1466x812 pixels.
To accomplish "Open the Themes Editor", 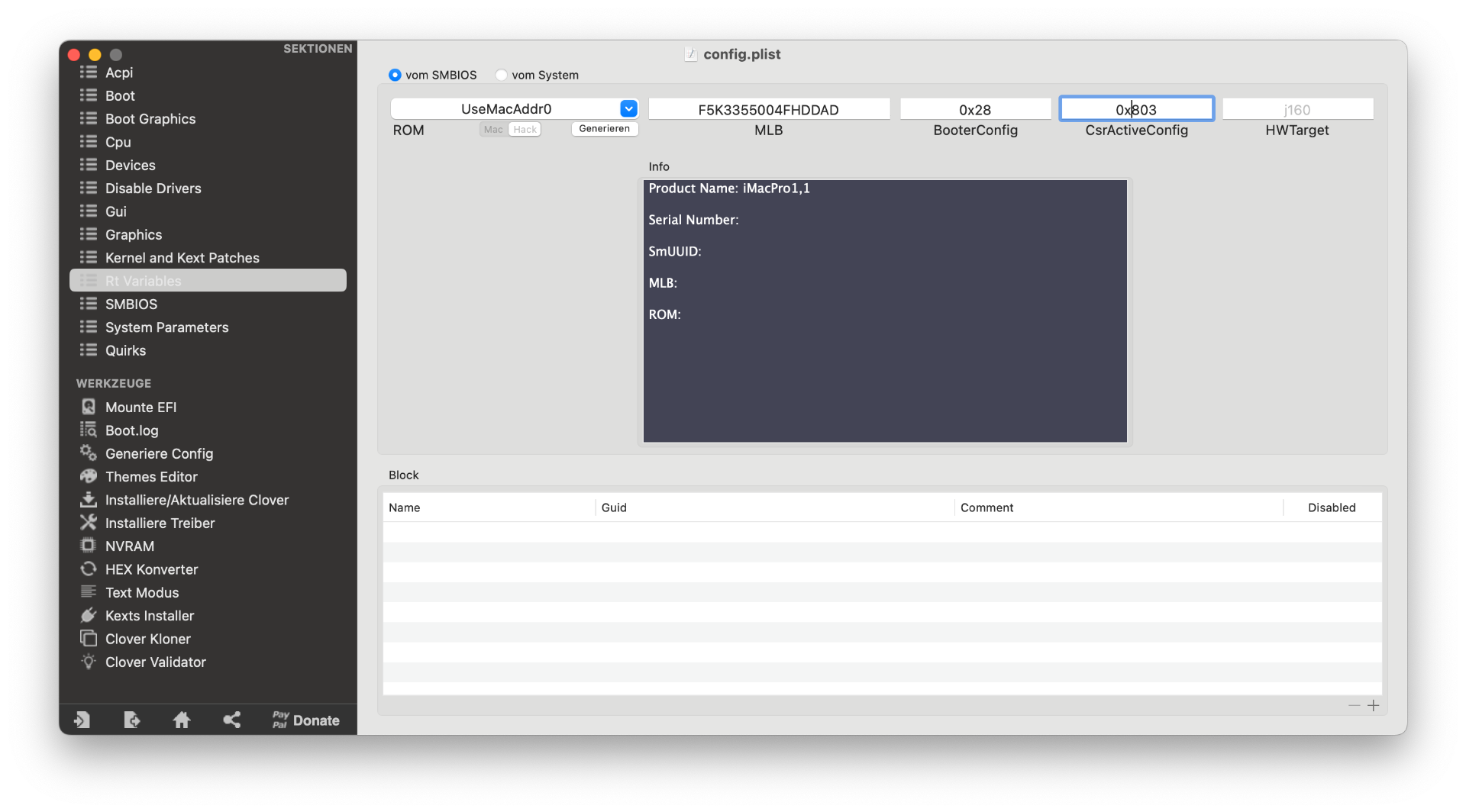I will click(151, 477).
